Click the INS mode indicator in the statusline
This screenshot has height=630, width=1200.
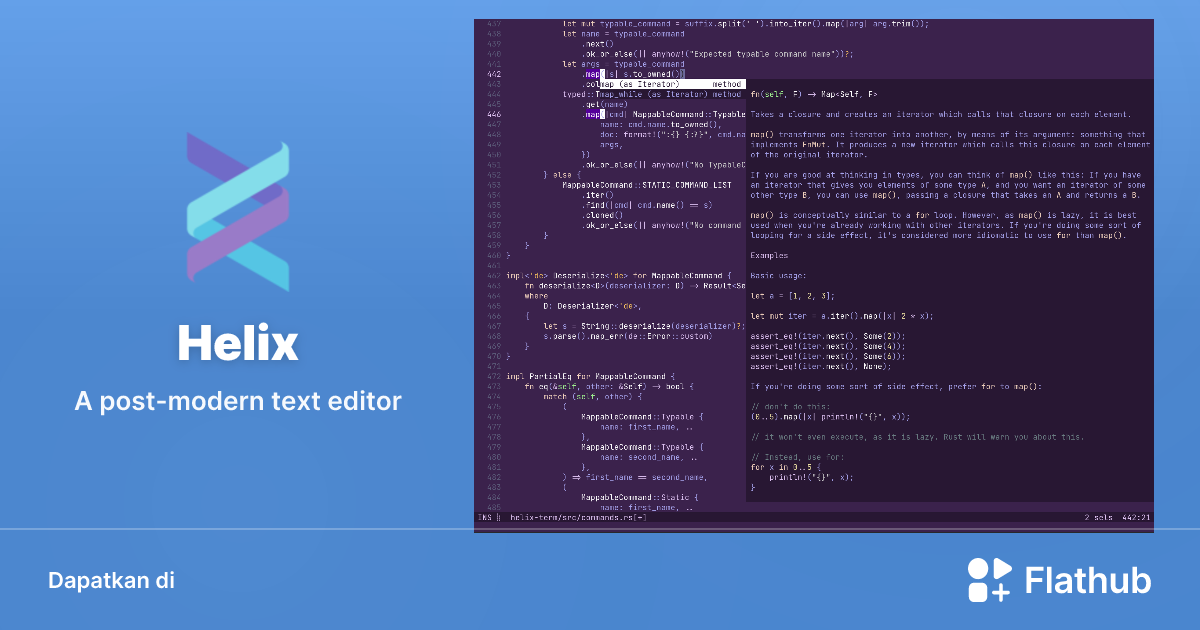tap(486, 518)
